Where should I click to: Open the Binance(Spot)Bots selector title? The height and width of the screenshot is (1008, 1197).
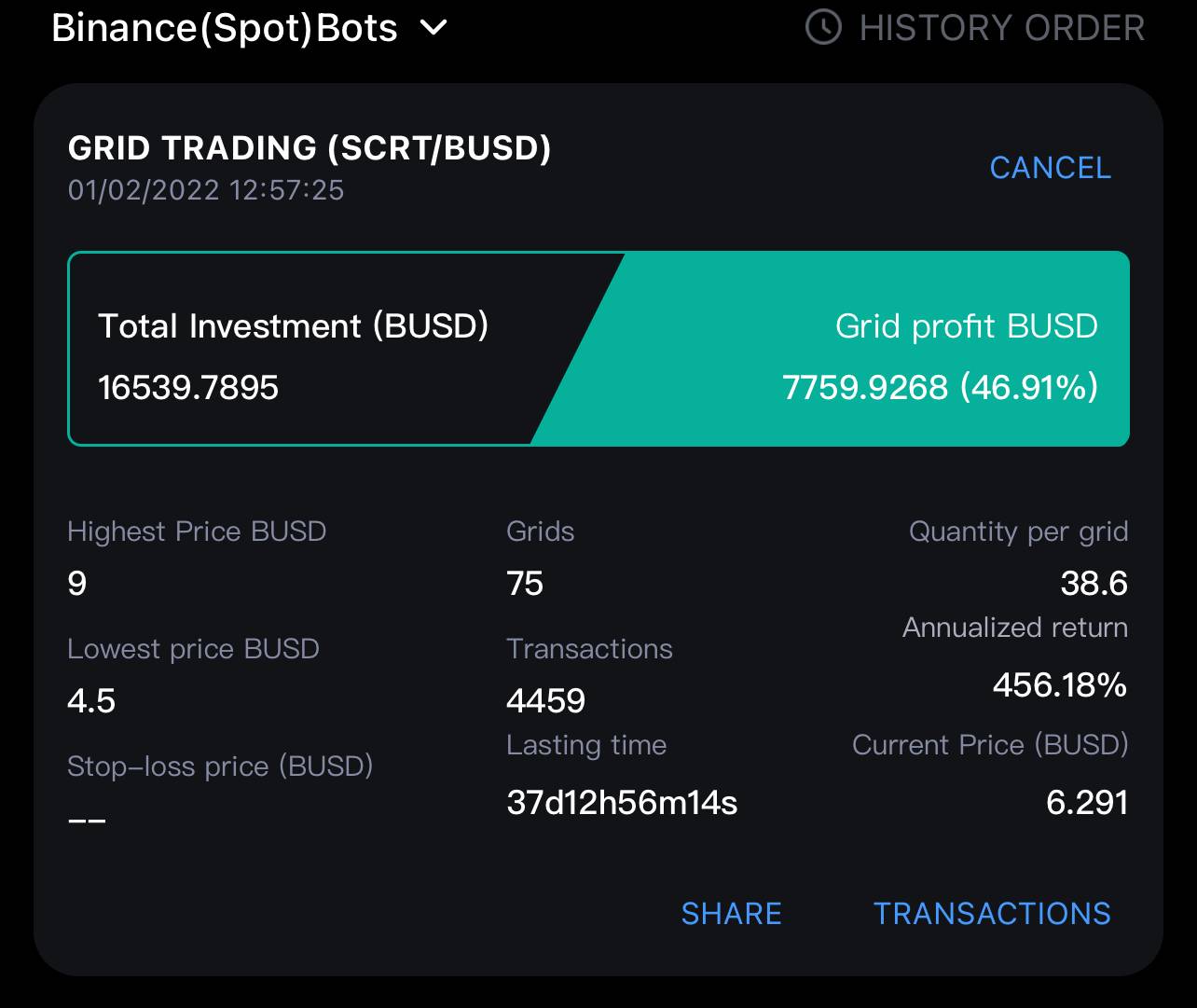click(225, 27)
